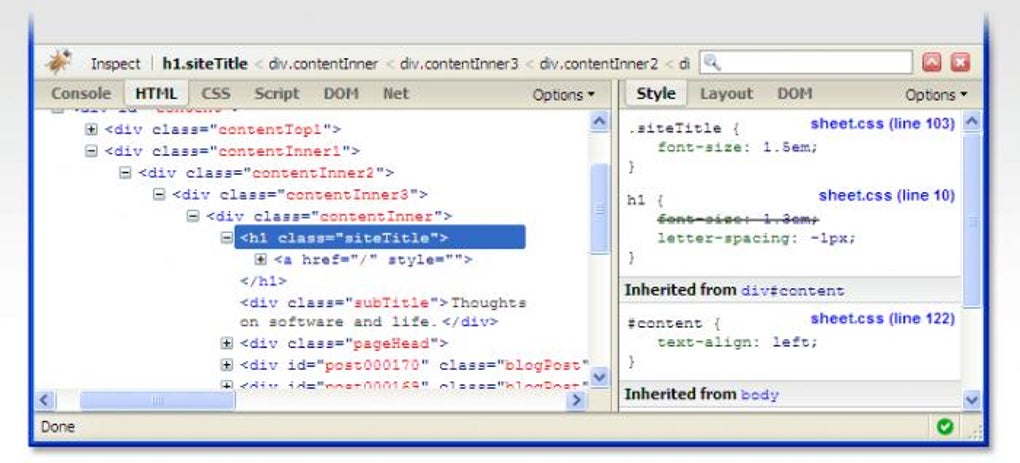Click the font-size: 1.5em property
This screenshot has width=1020, height=463.
(x=737, y=147)
